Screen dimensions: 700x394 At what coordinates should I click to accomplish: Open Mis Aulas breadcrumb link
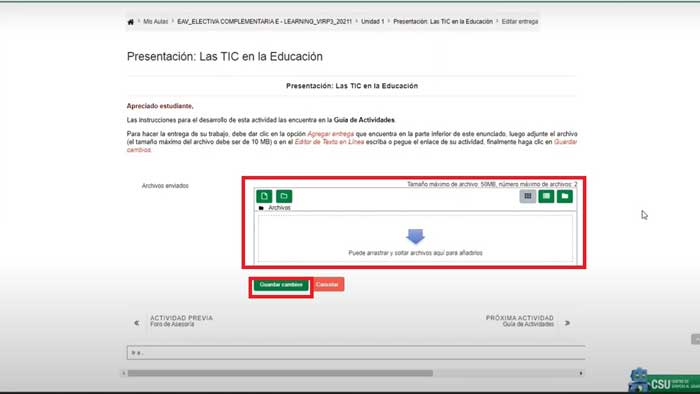coord(156,21)
